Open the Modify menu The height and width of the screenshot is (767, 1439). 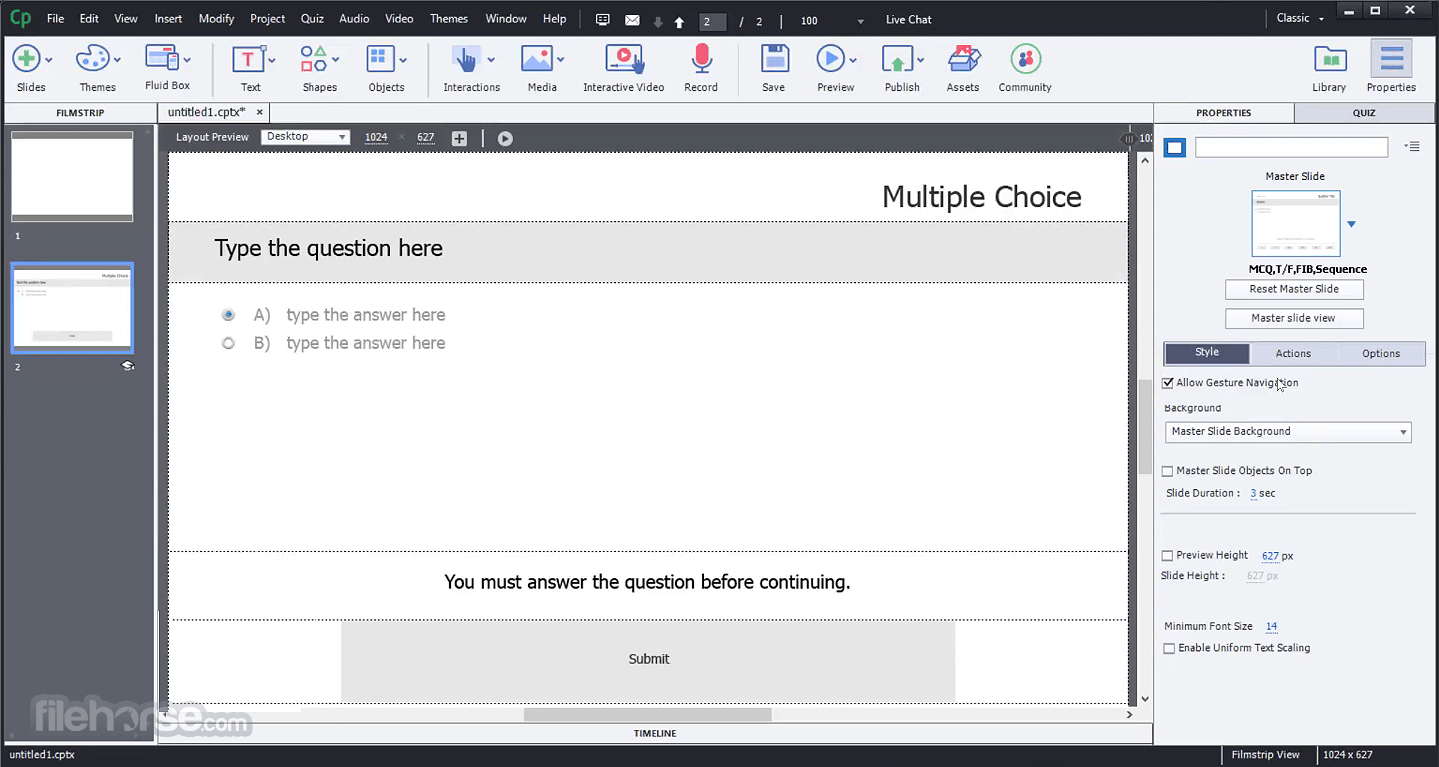click(216, 18)
